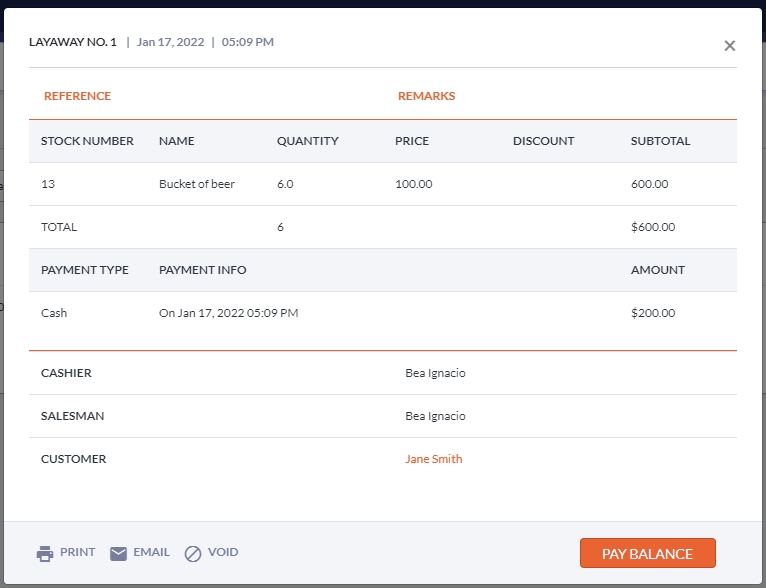This screenshot has height=588, width=766.
Task: Click the EMAIL text label
Action: coord(151,552)
